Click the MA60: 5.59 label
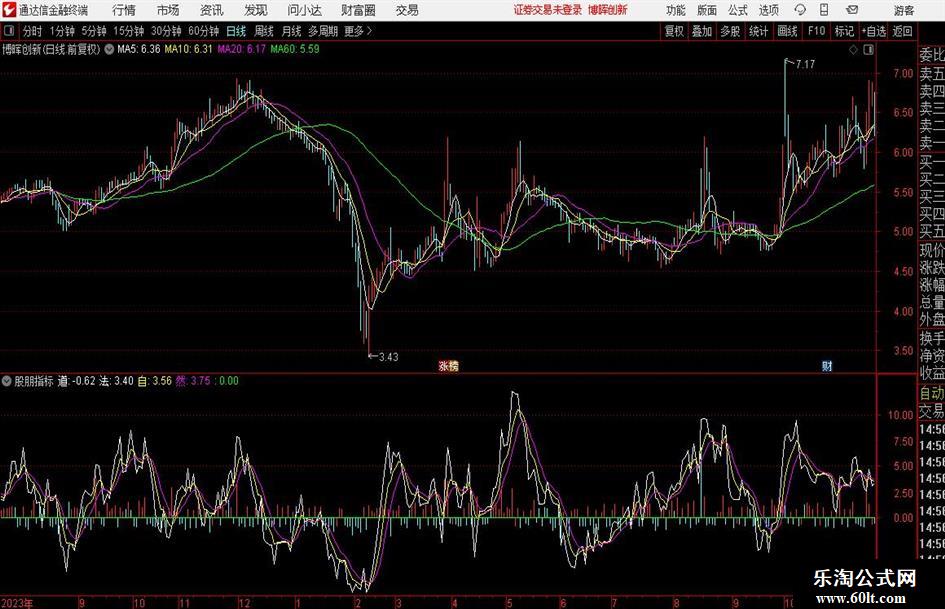 [295, 49]
